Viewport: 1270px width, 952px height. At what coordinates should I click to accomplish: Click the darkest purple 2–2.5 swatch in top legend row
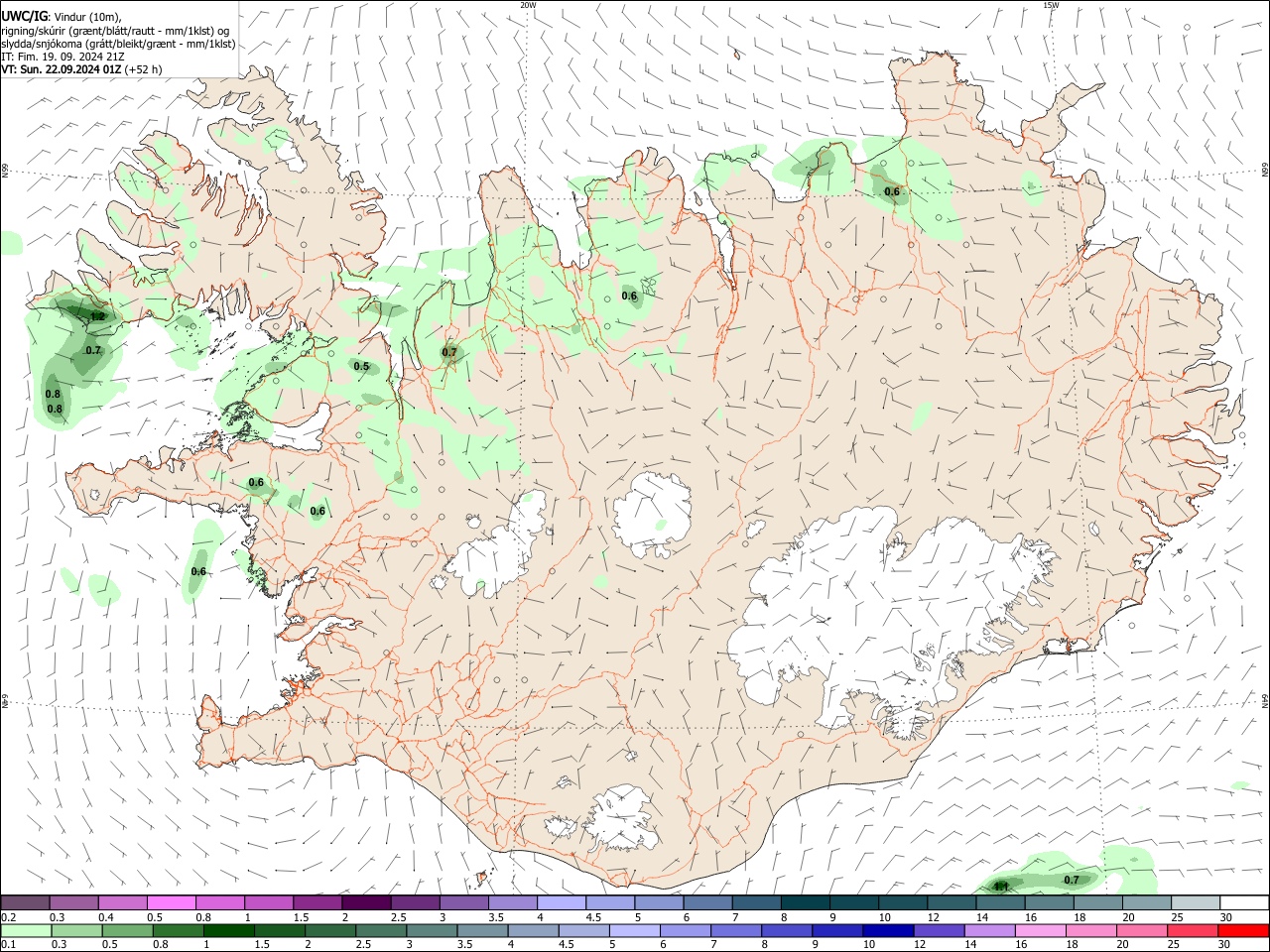click(x=366, y=902)
